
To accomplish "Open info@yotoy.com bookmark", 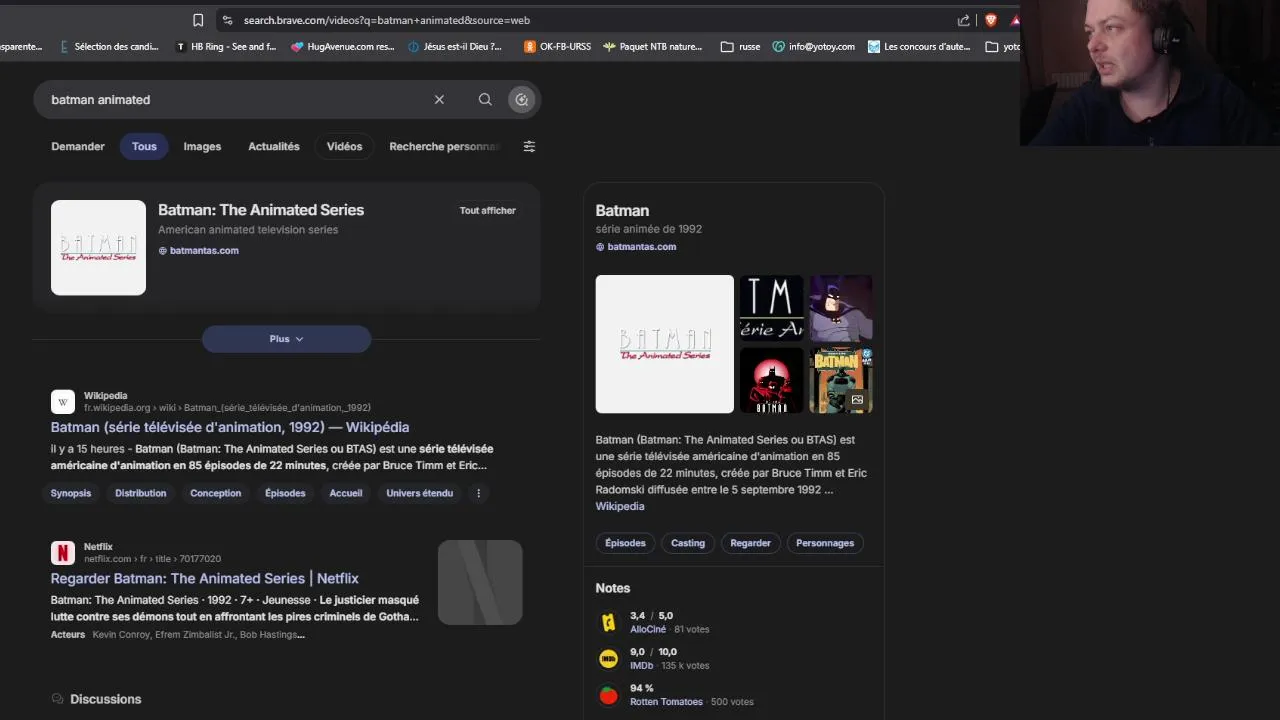I will point(813,46).
